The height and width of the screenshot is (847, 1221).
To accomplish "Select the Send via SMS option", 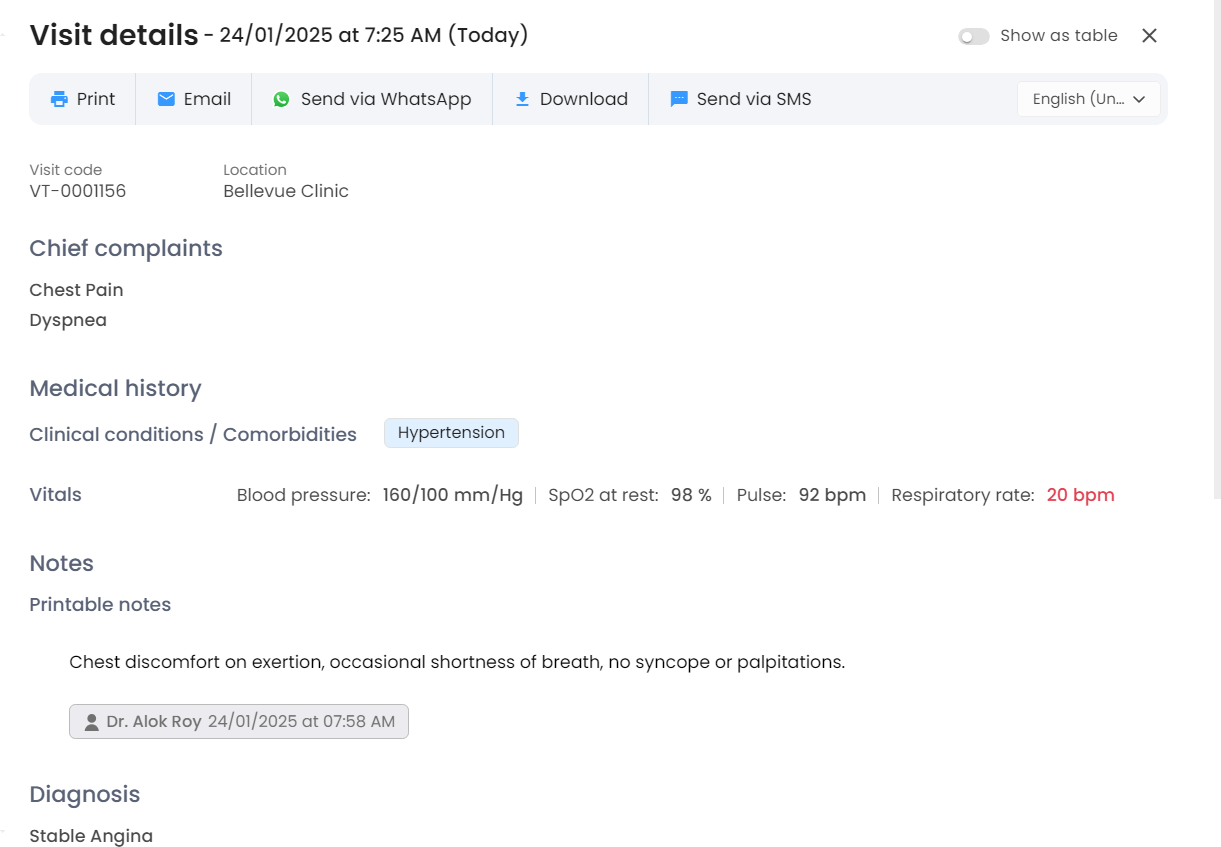I will [x=753, y=99].
